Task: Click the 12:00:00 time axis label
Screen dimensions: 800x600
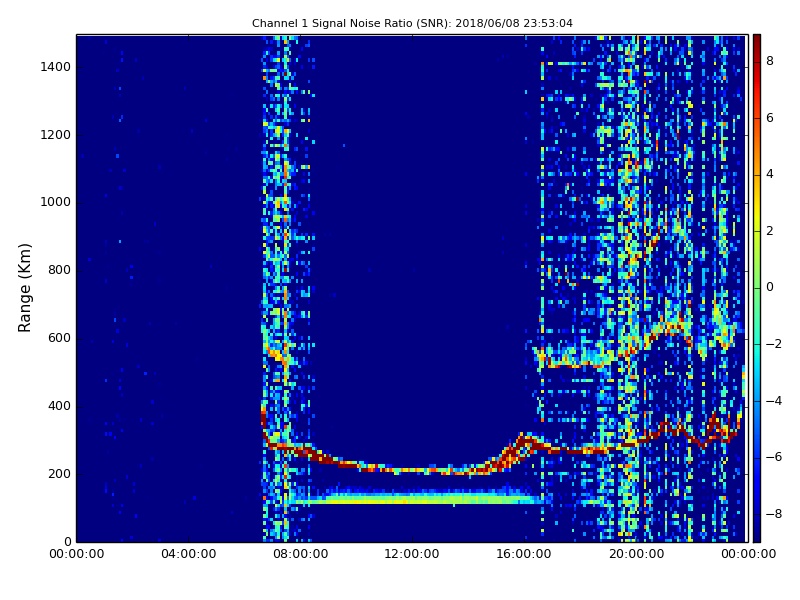Action: coord(412,554)
